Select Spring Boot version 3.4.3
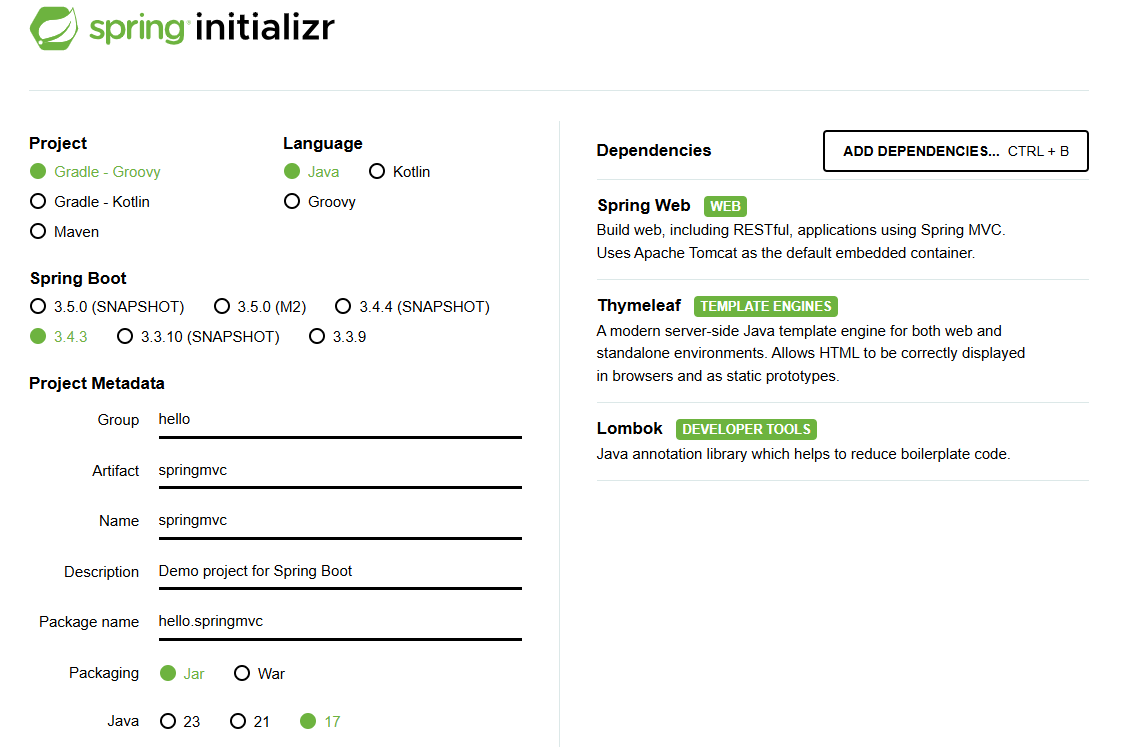This screenshot has width=1122, height=747. [59, 337]
